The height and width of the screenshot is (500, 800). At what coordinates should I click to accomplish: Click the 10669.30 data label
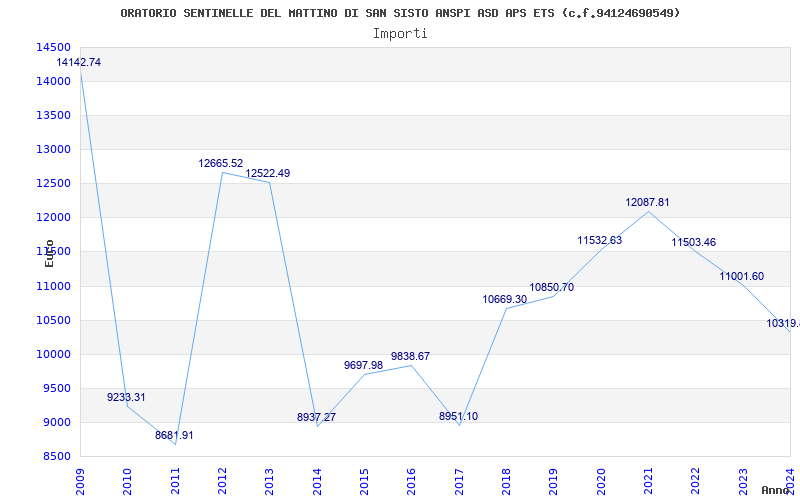click(505, 299)
